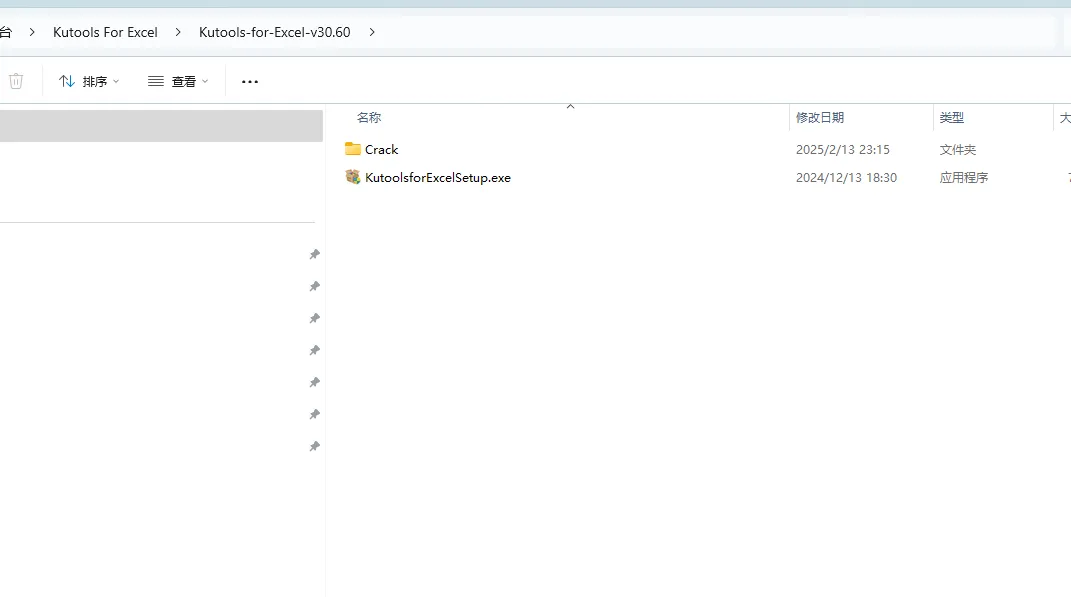Sort by Name (名称) column header
Viewport: 1071px width, 597px height.
point(369,117)
